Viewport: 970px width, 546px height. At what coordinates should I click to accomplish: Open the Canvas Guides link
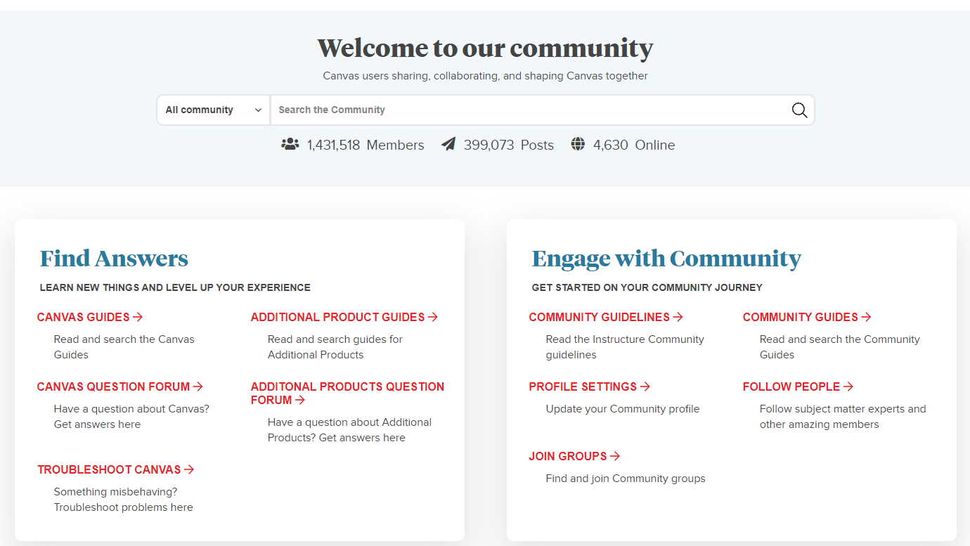click(x=90, y=317)
